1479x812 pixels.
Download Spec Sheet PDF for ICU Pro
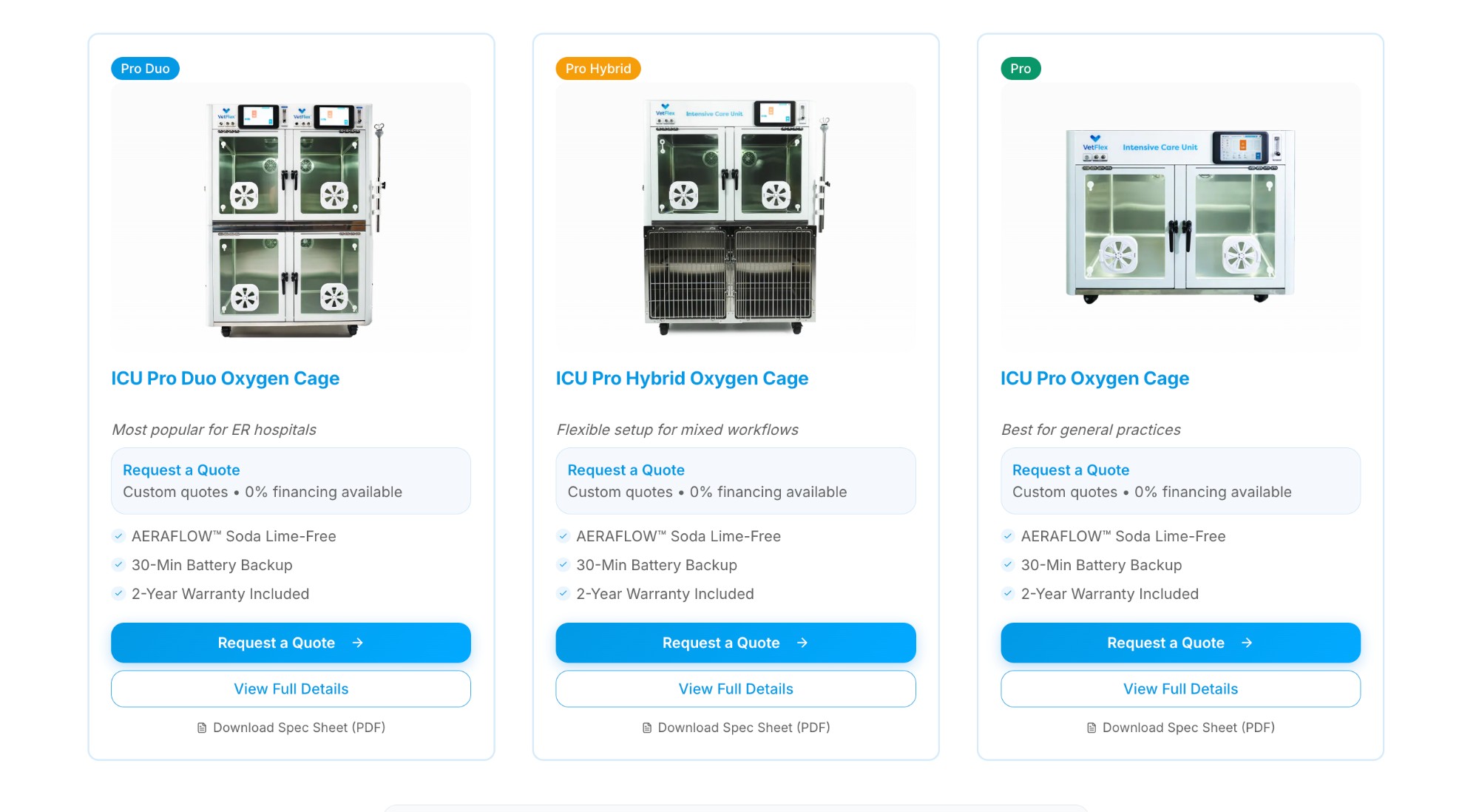coord(1180,728)
